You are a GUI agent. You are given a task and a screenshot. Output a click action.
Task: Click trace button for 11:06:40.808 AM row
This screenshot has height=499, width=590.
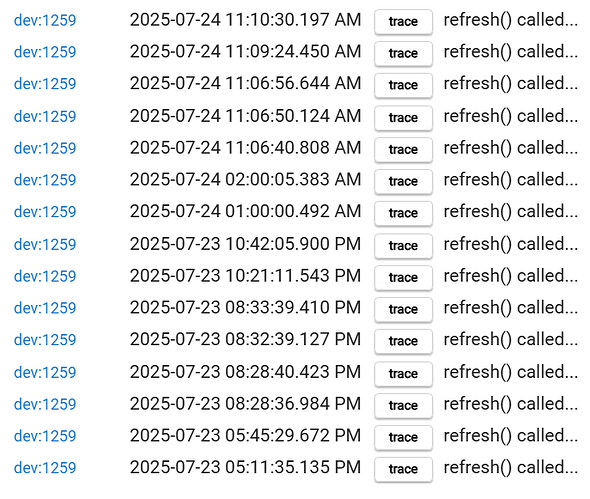403,149
